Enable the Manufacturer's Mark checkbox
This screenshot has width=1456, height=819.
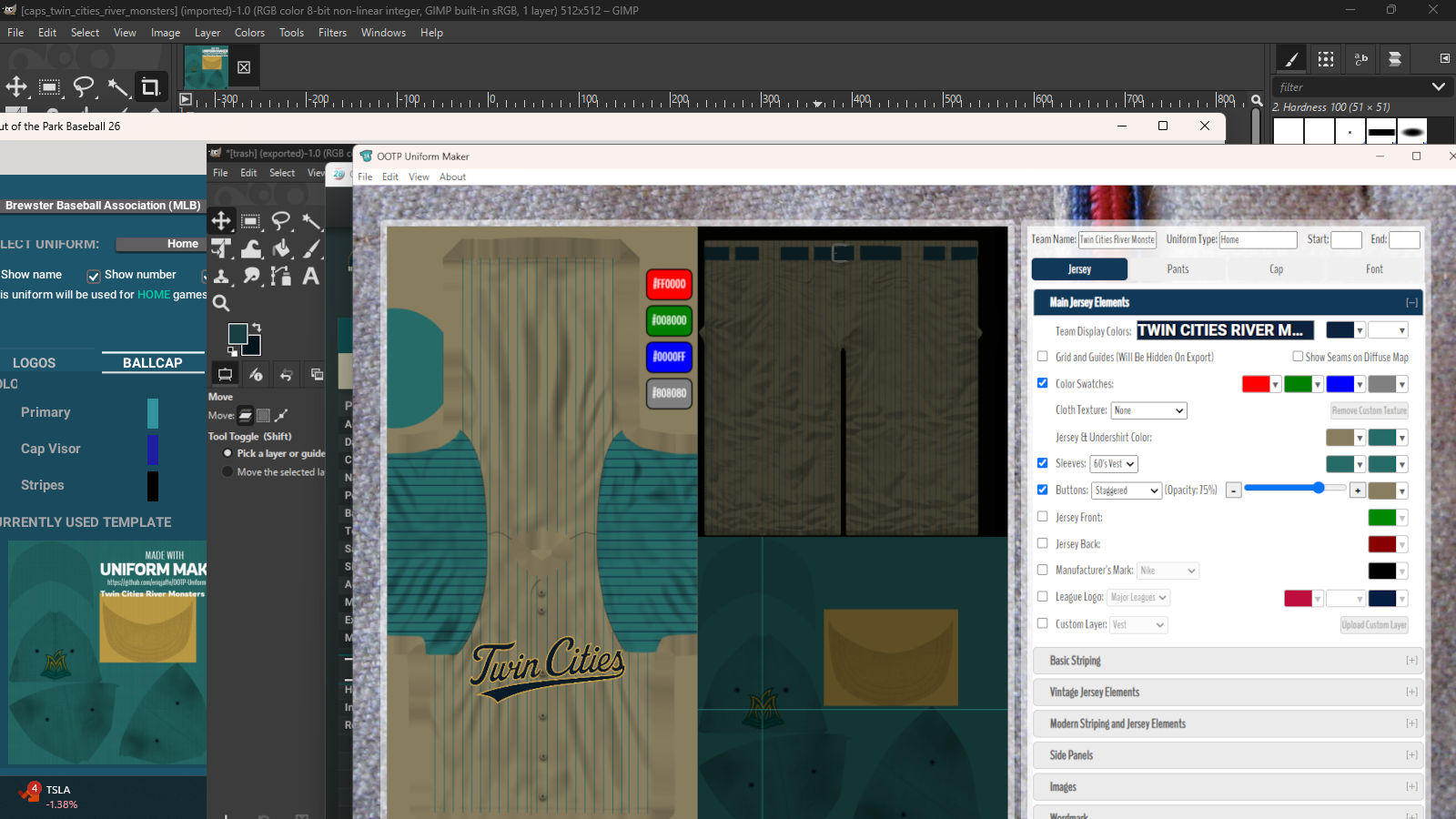click(1043, 570)
